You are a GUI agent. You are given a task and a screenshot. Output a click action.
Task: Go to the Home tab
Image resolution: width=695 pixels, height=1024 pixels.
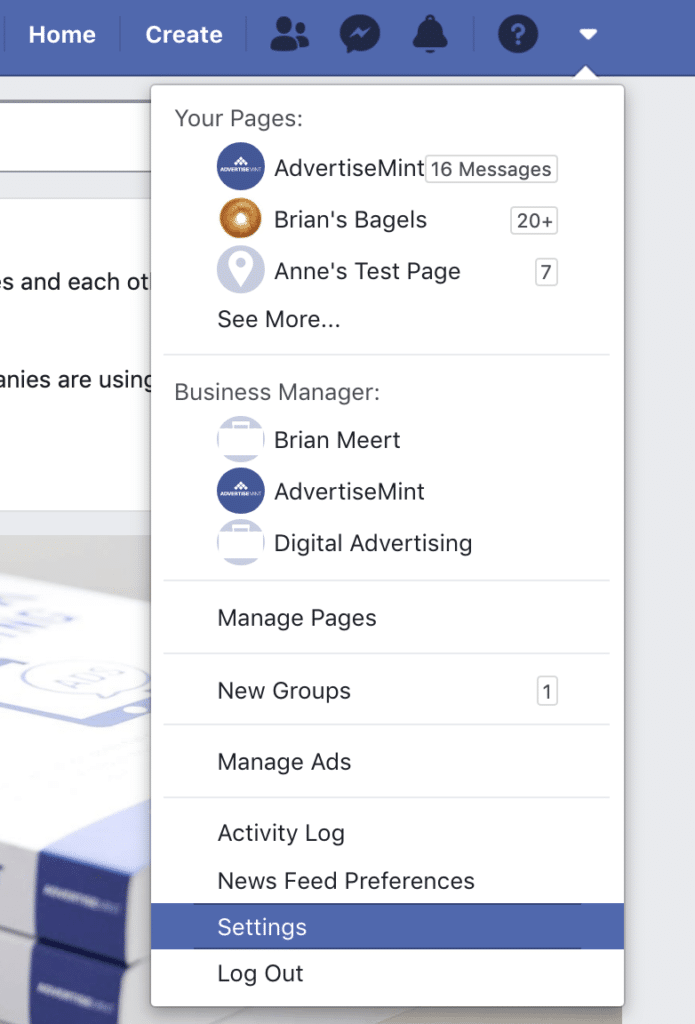coord(62,34)
